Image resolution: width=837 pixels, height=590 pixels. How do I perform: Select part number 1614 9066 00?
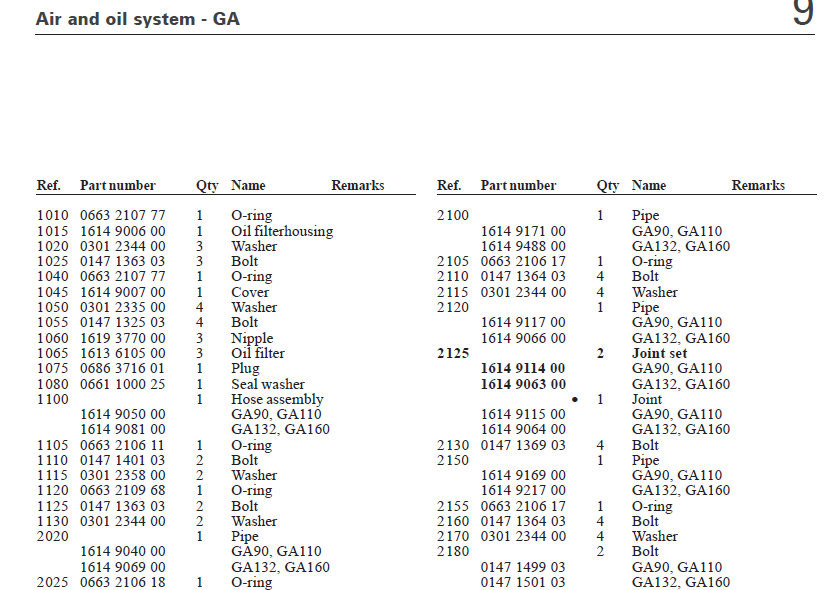523,338
